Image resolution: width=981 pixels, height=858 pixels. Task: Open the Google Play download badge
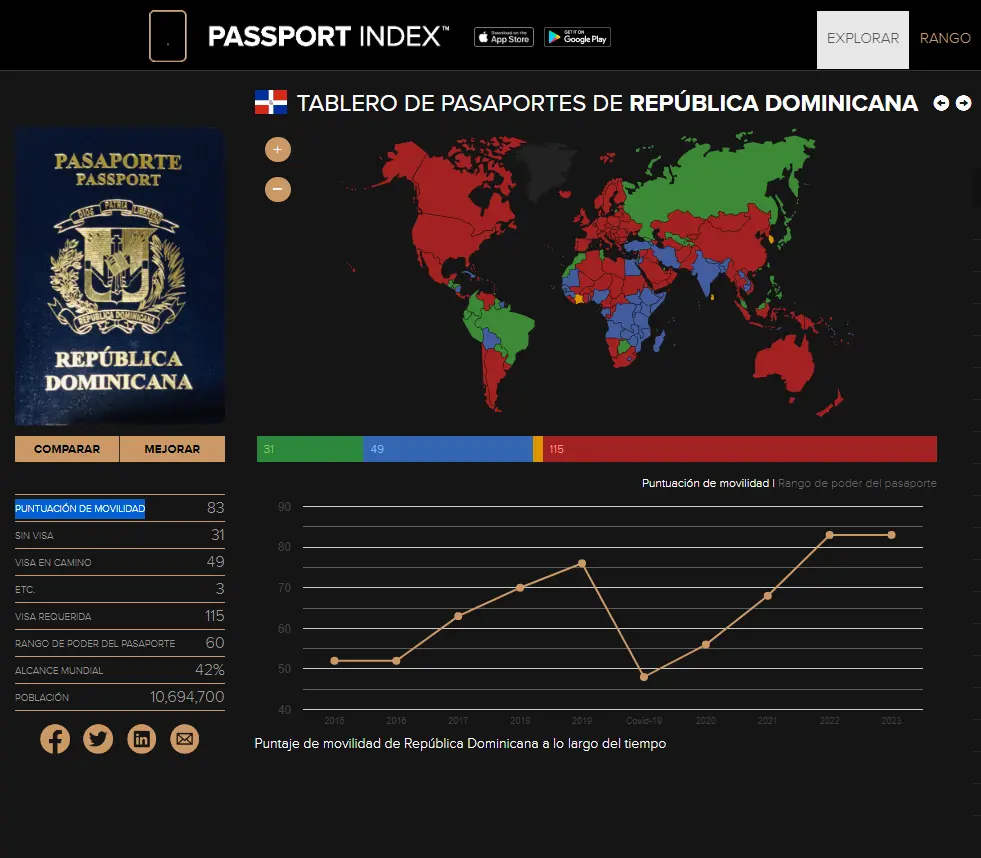tap(577, 37)
